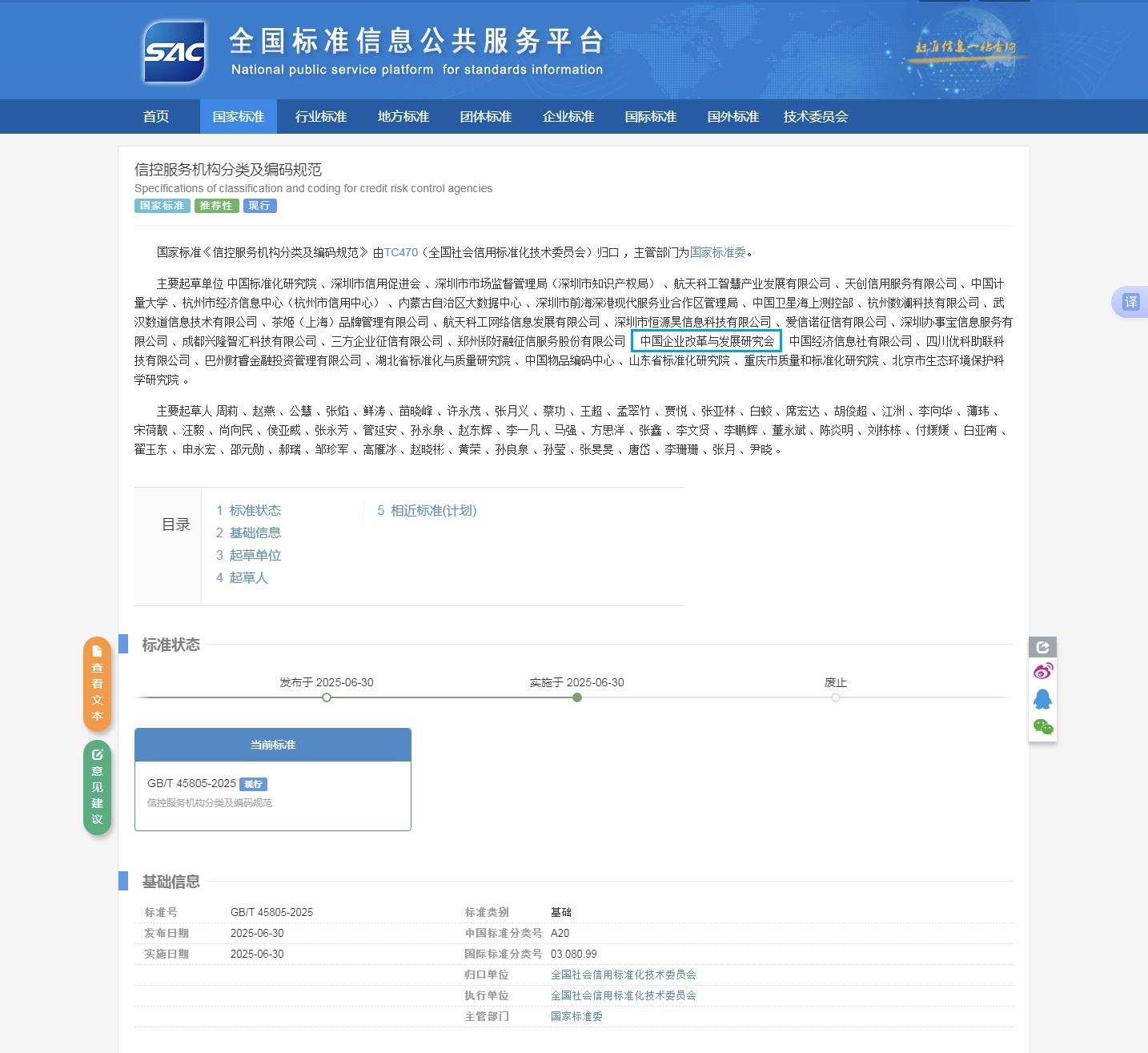
Task: Click the share arrow icon
Action: [x=1042, y=647]
